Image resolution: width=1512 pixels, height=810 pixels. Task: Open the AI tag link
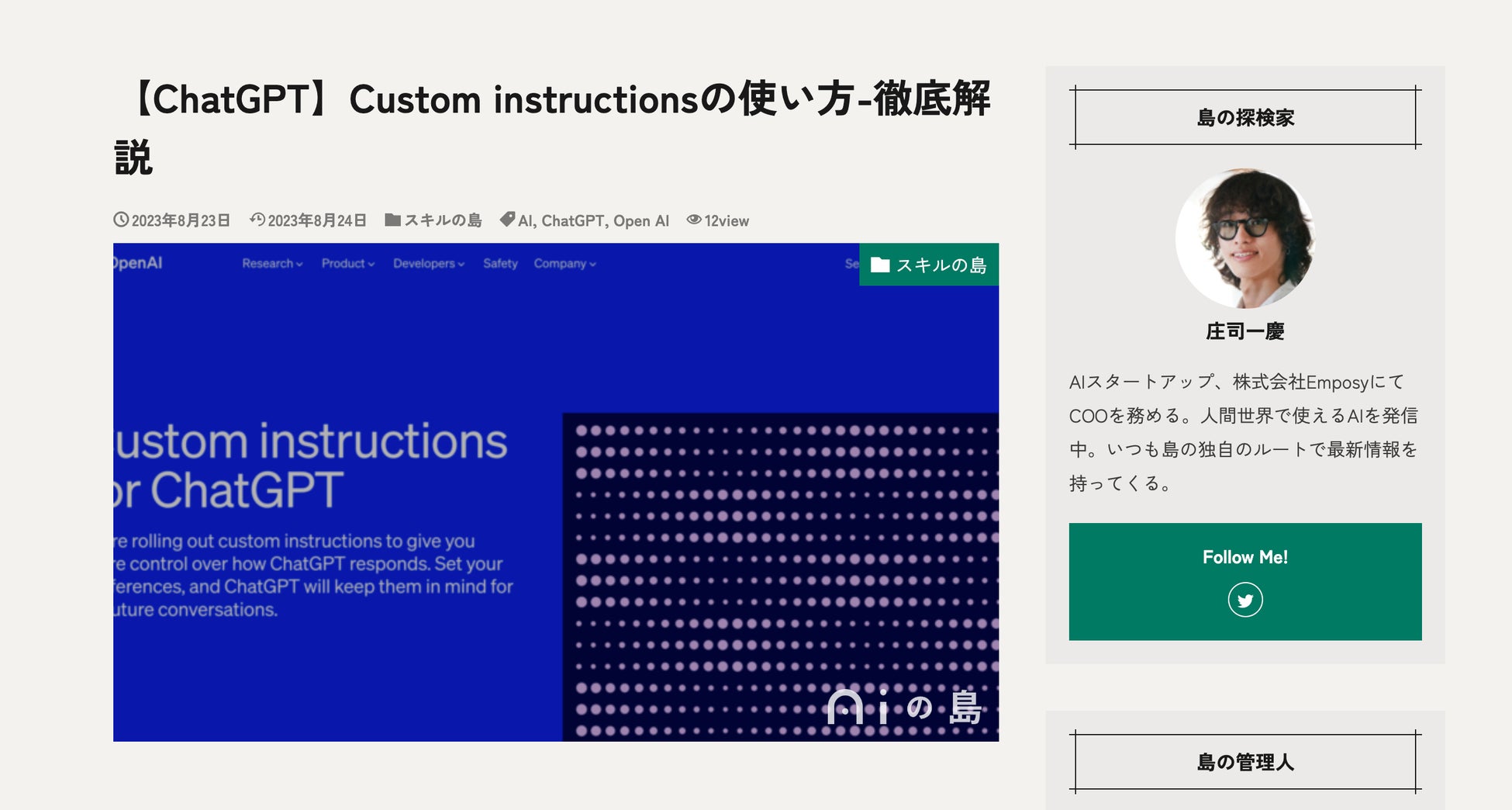[526, 220]
